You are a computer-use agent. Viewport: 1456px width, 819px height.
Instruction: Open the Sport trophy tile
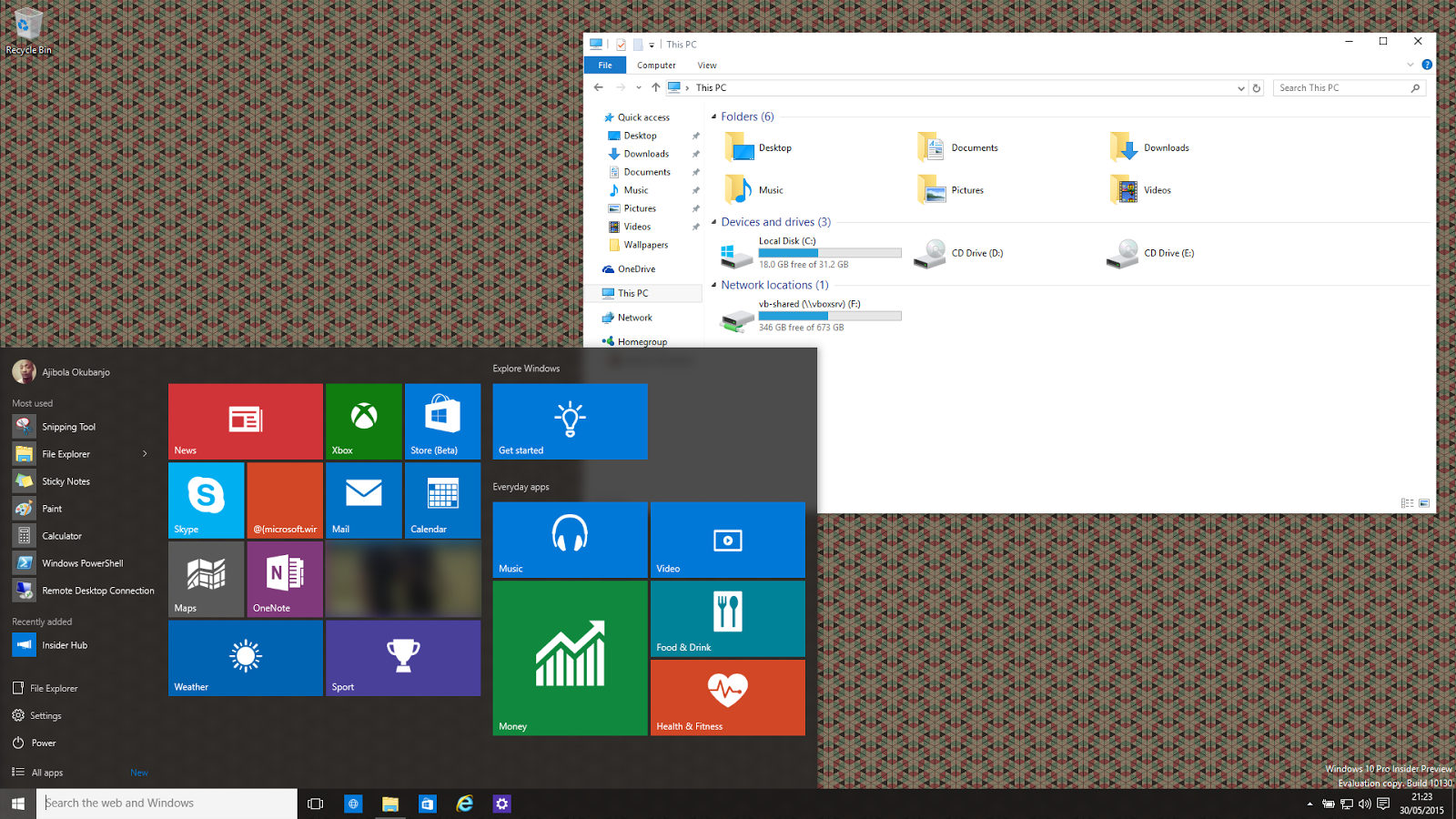[x=403, y=658]
